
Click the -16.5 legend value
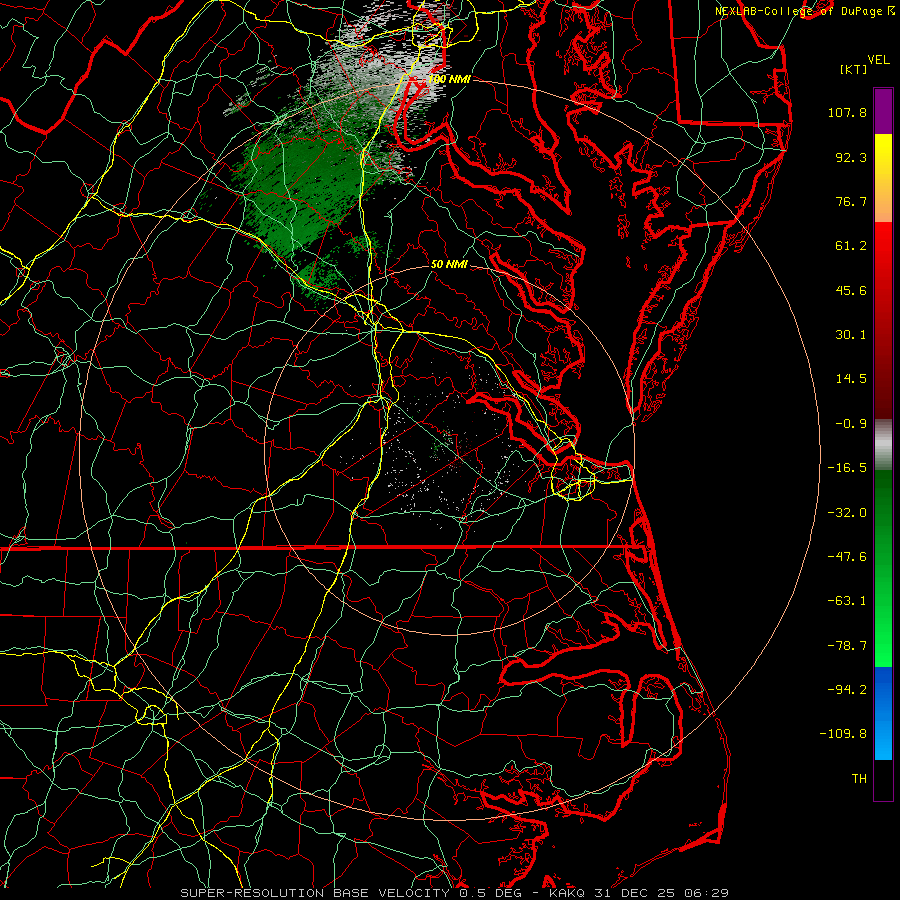click(x=847, y=468)
